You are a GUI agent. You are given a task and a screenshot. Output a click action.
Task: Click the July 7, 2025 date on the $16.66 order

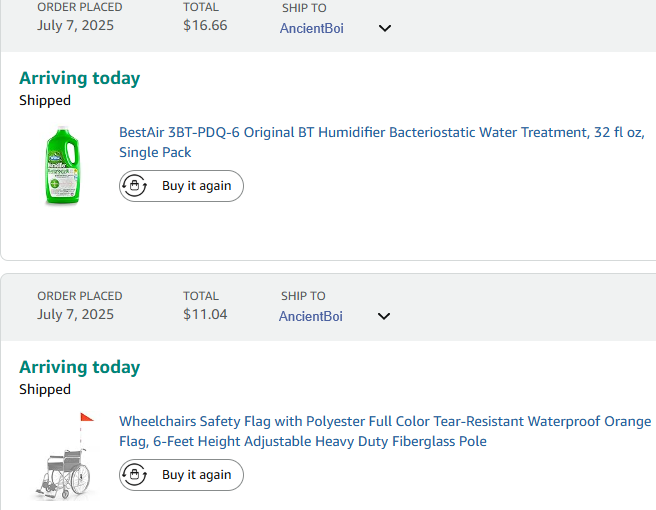pyautogui.click(x=75, y=26)
